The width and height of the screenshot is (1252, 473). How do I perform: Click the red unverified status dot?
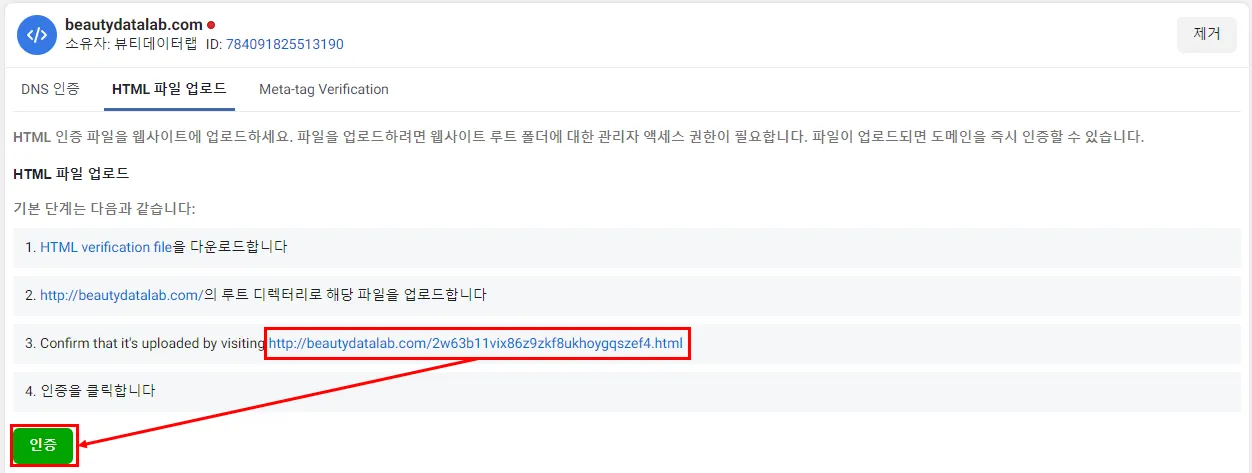click(211, 24)
